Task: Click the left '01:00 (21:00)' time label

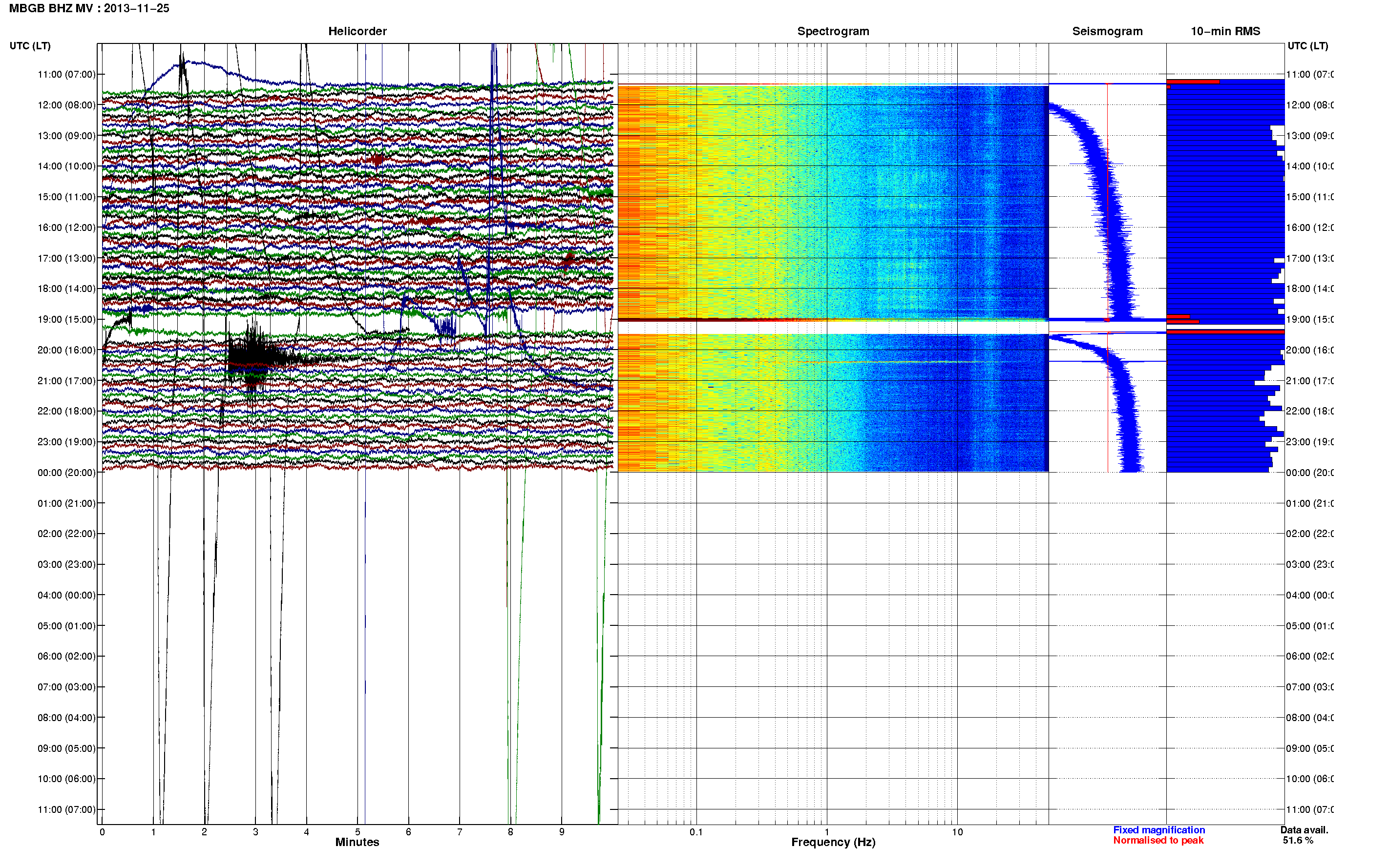Action: pyautogui.click(x=66, y=503)
